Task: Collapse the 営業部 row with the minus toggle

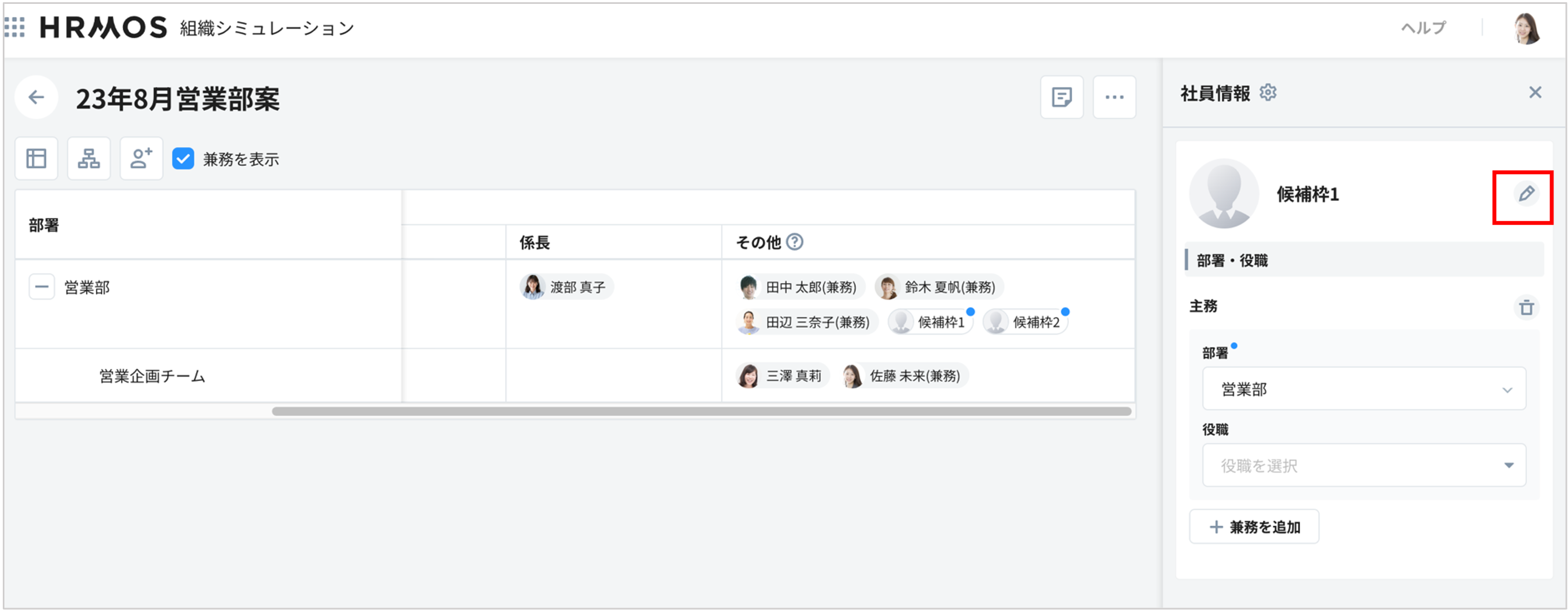Action: tap(41, 287)
